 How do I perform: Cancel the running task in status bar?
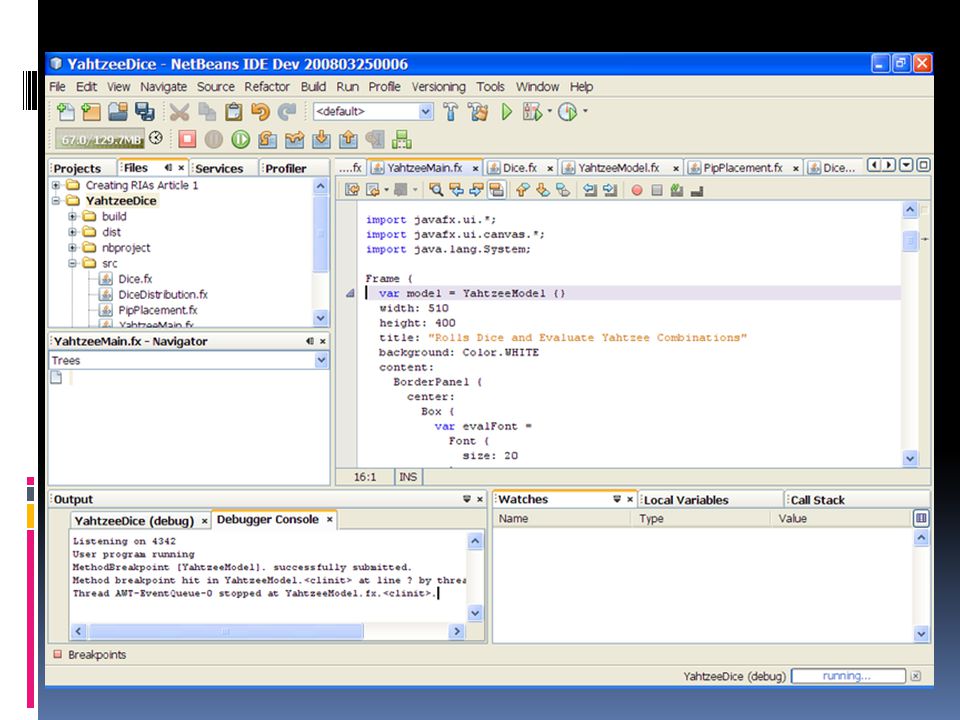915,676
